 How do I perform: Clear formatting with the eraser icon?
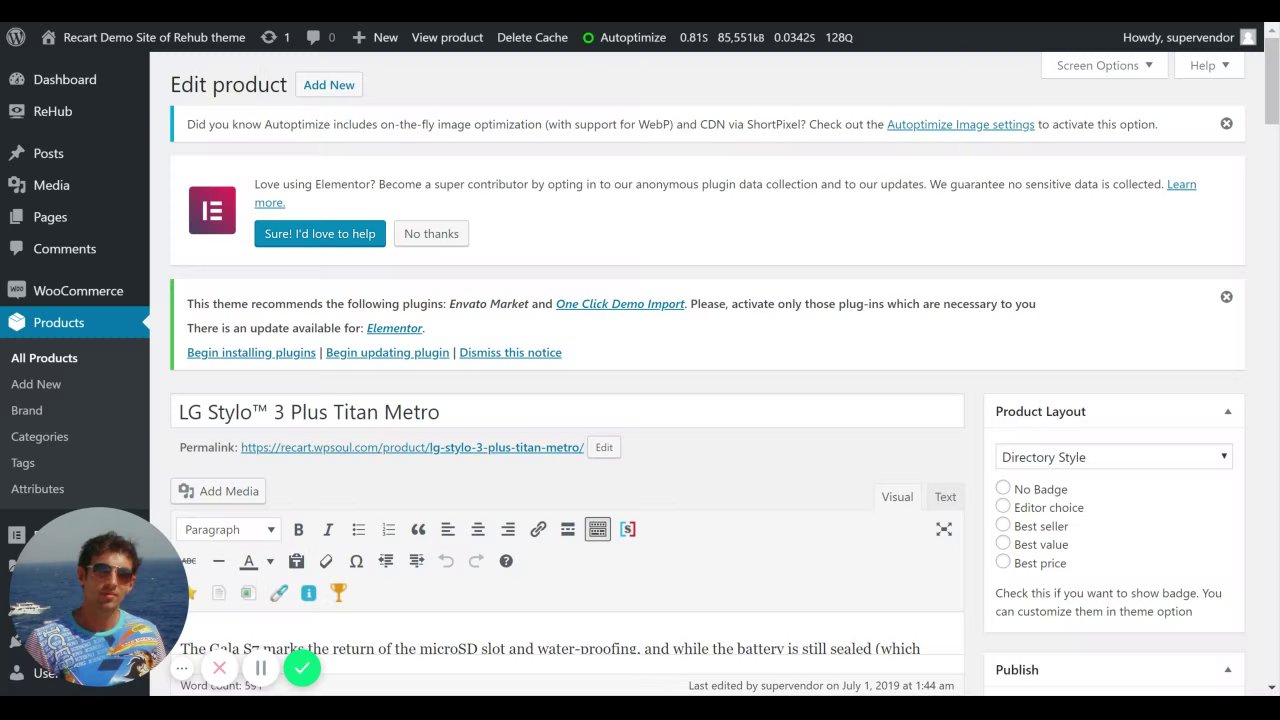(x=326, y=561)
